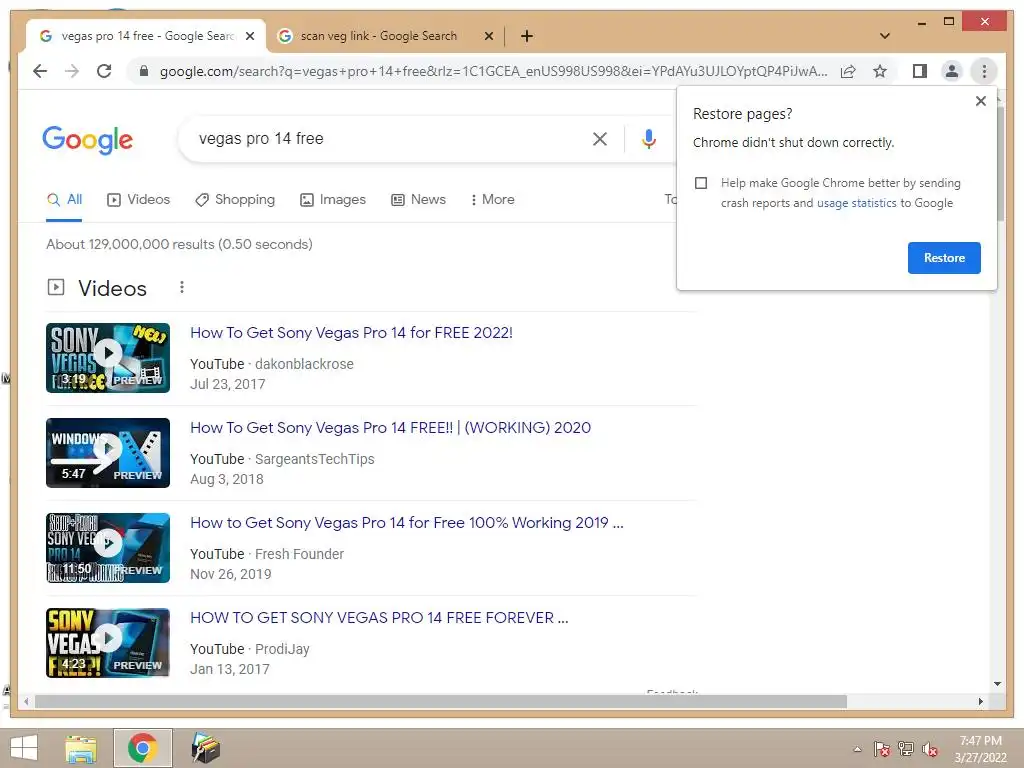Select the All results tab

[x=64, y=200]
